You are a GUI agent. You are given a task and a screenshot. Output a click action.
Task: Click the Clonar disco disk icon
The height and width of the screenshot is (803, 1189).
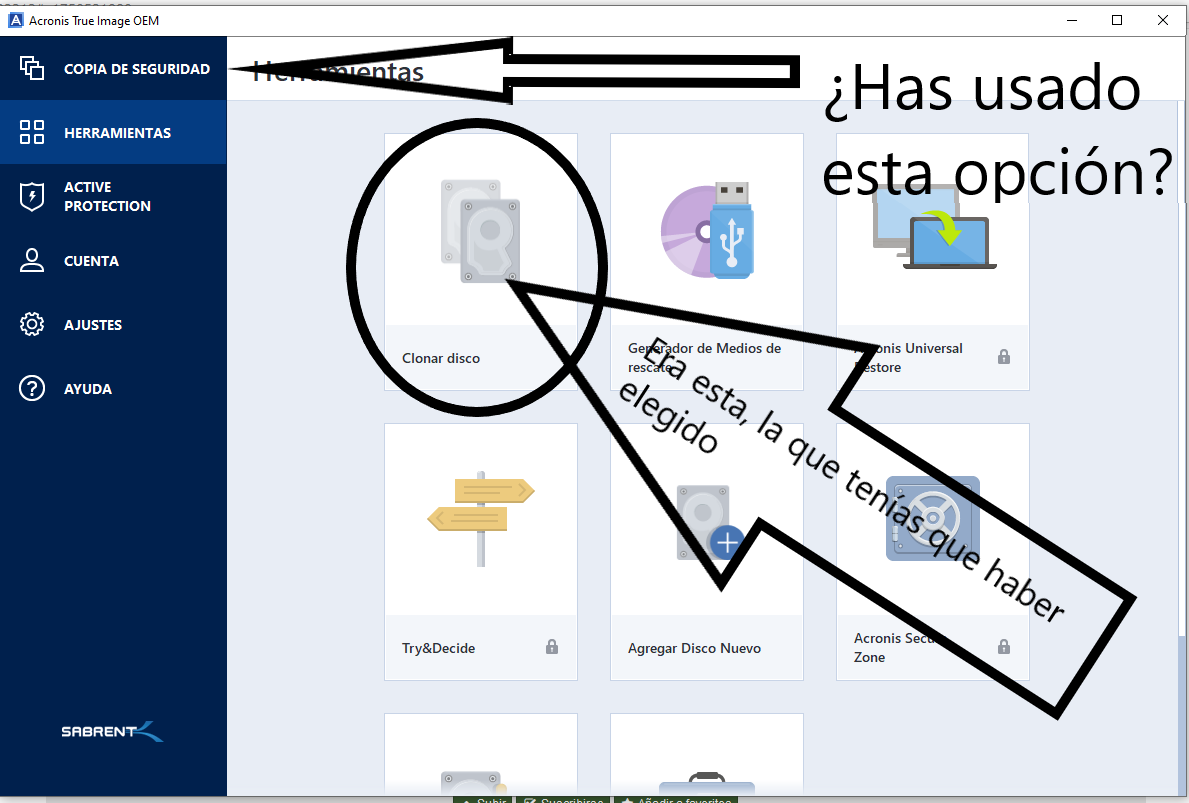(x=481, y=231)
